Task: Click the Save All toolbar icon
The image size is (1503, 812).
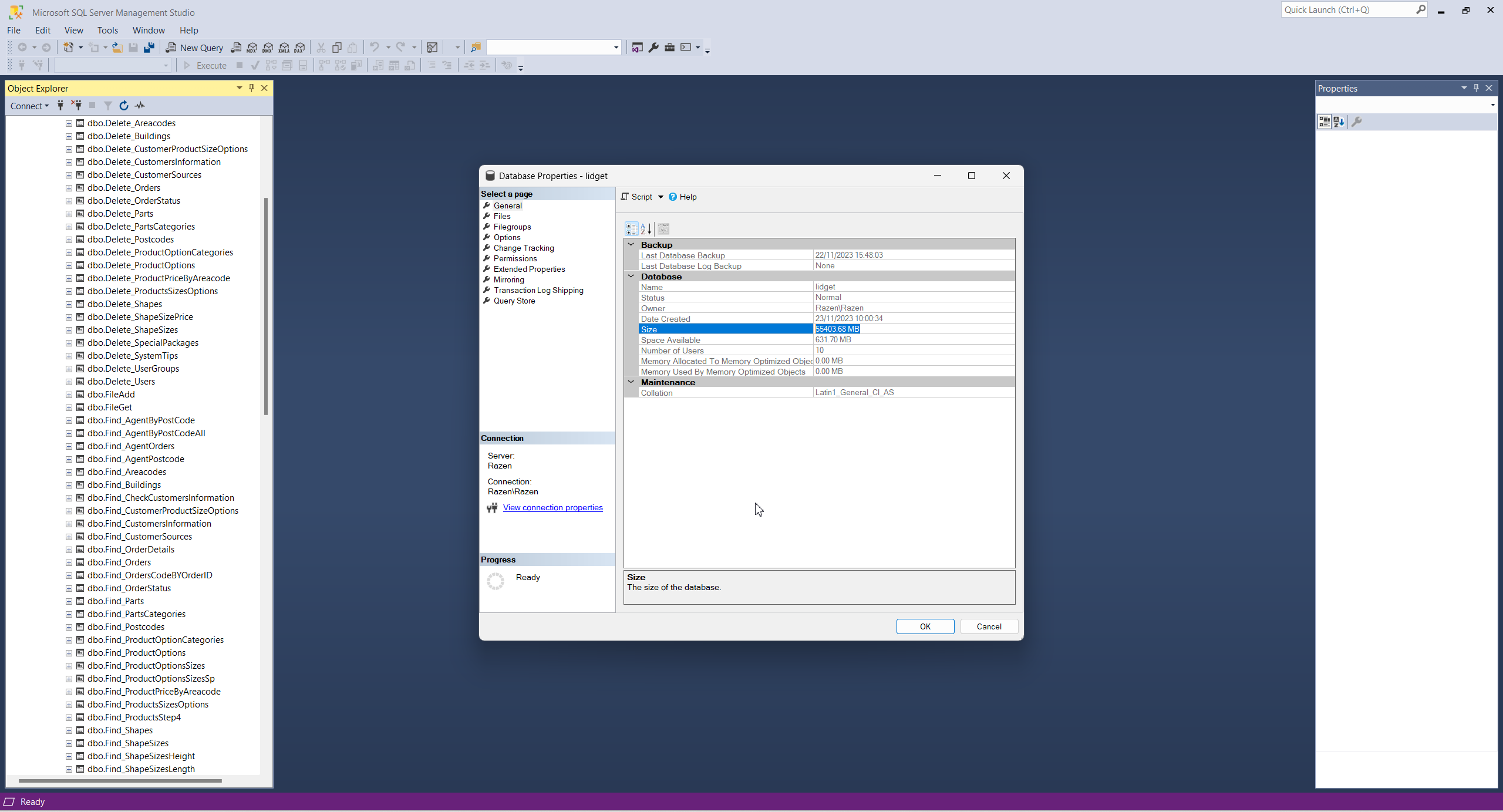Action: pyautogui.click(x=149, y=48)
